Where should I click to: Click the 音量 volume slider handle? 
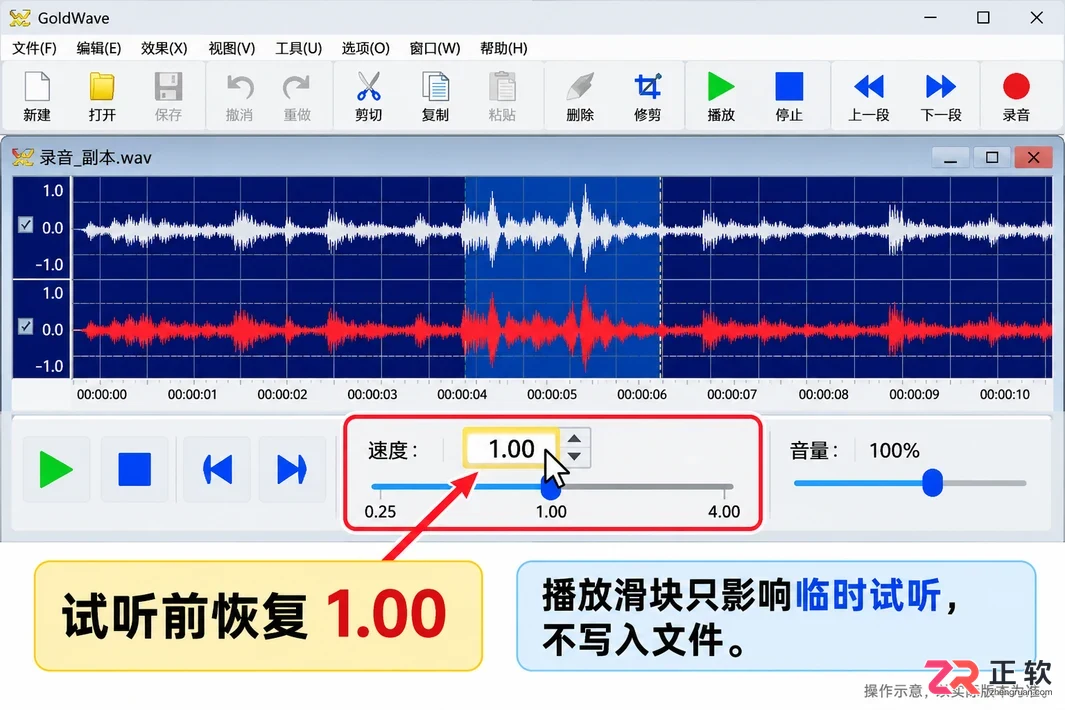933,483
